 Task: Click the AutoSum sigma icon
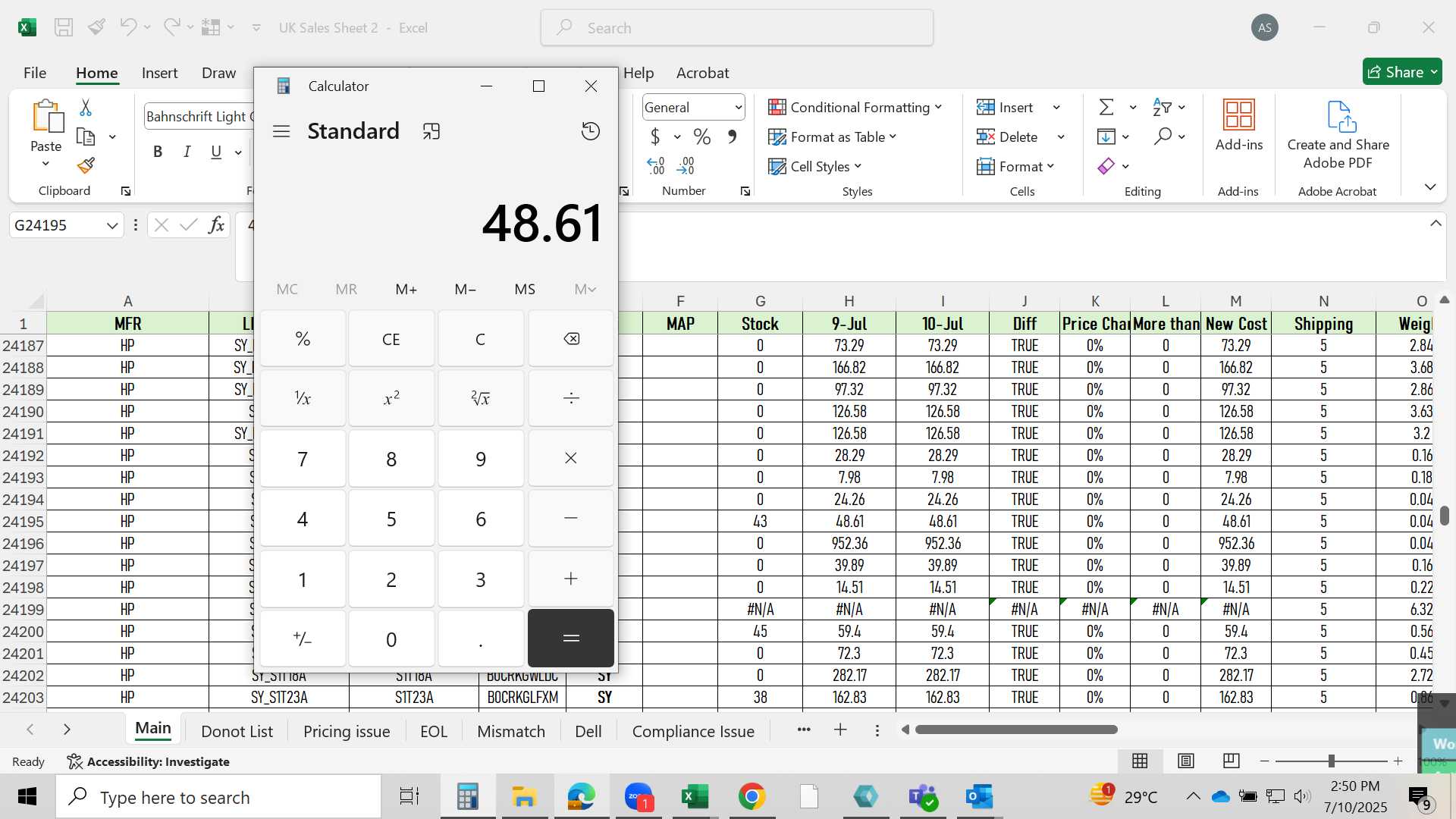pyautogui.click(x=1106, y=107)
